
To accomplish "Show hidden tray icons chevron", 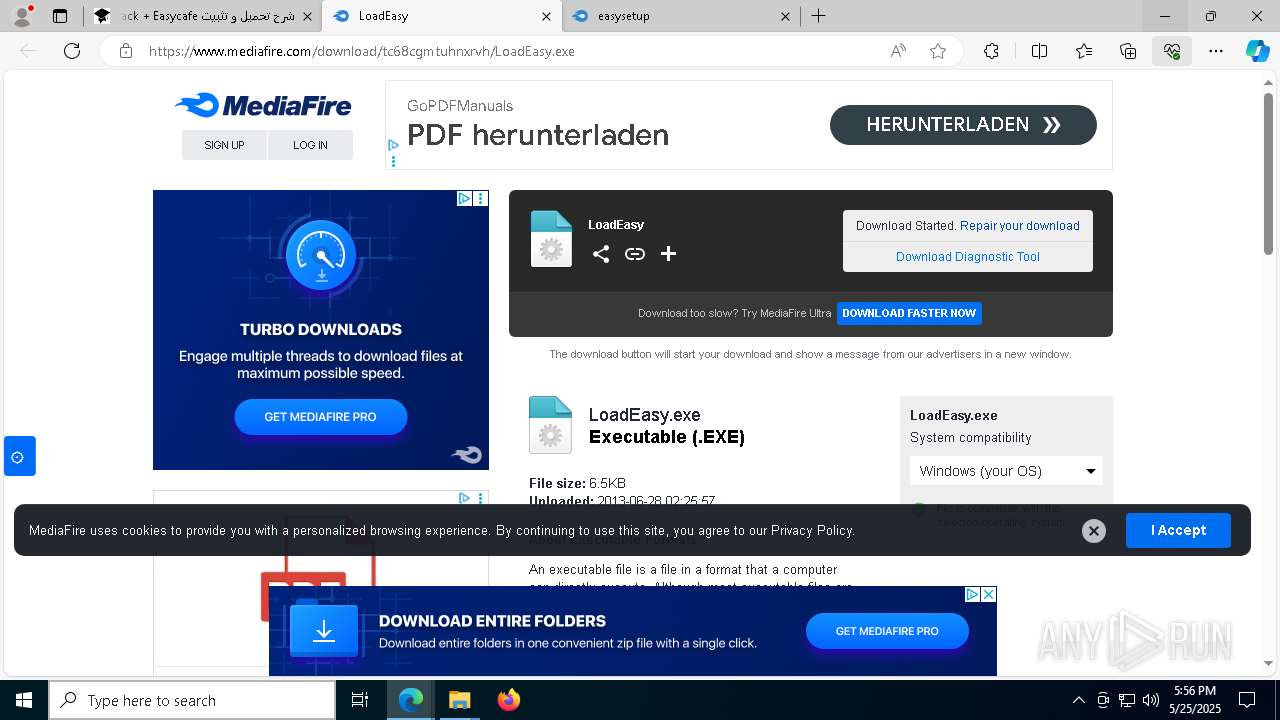I will (1078, 700).
